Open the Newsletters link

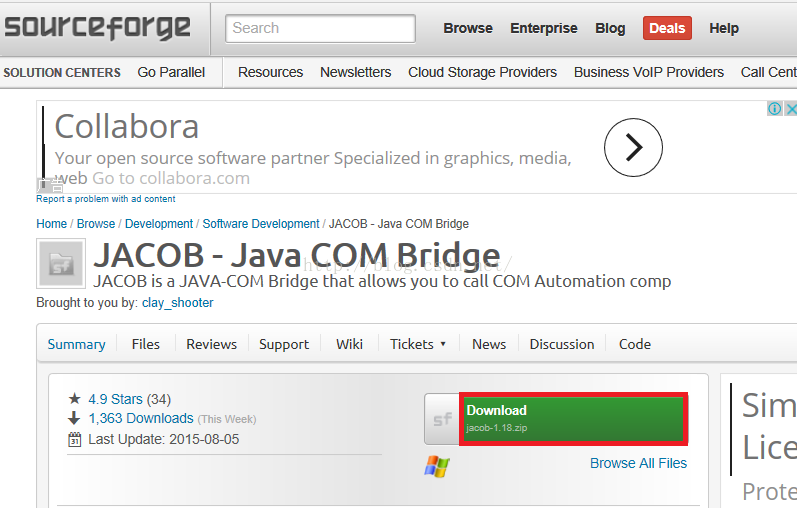(355, 72)
